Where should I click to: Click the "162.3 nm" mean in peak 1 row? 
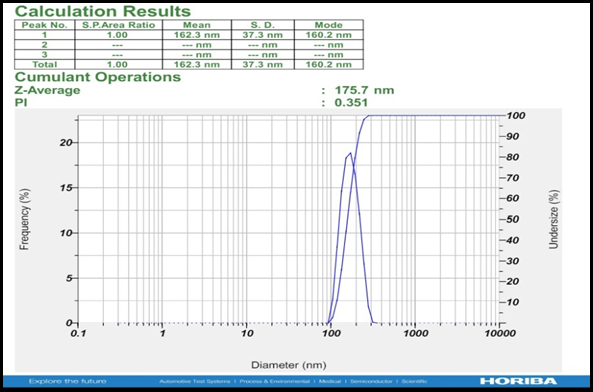point(197,35)
